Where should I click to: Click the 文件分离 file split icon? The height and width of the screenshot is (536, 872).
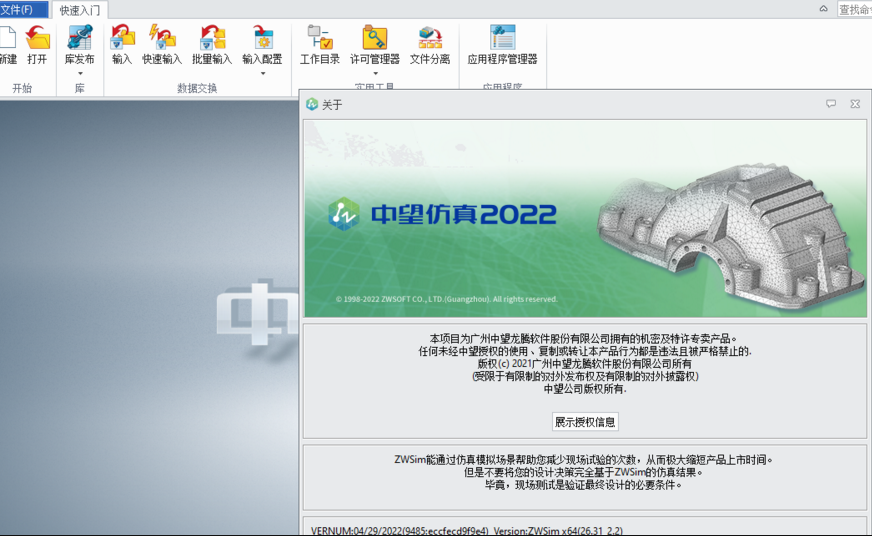[430, 38]
